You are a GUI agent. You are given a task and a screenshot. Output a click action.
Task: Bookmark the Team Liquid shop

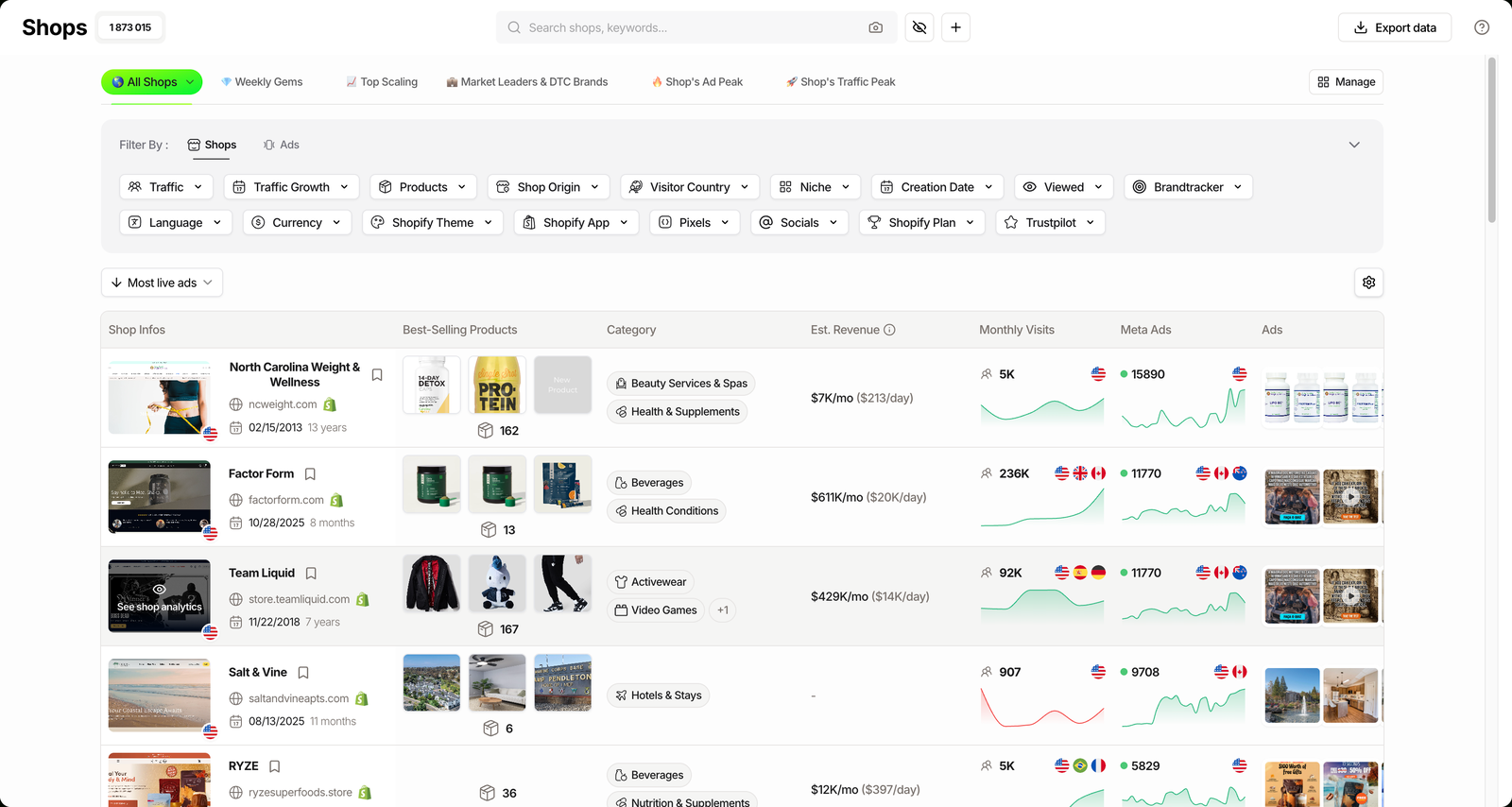click(311, 574)
